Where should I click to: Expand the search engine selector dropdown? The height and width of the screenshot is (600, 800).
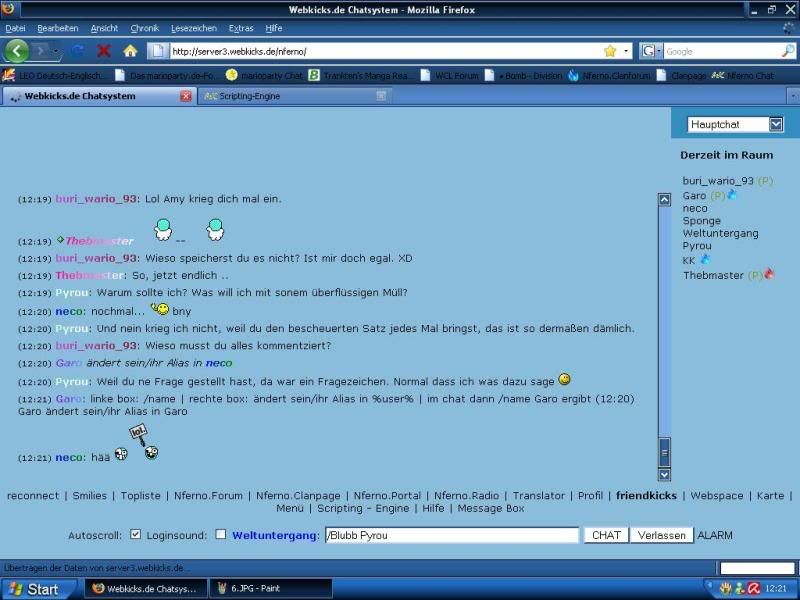(x=651, y=51)
